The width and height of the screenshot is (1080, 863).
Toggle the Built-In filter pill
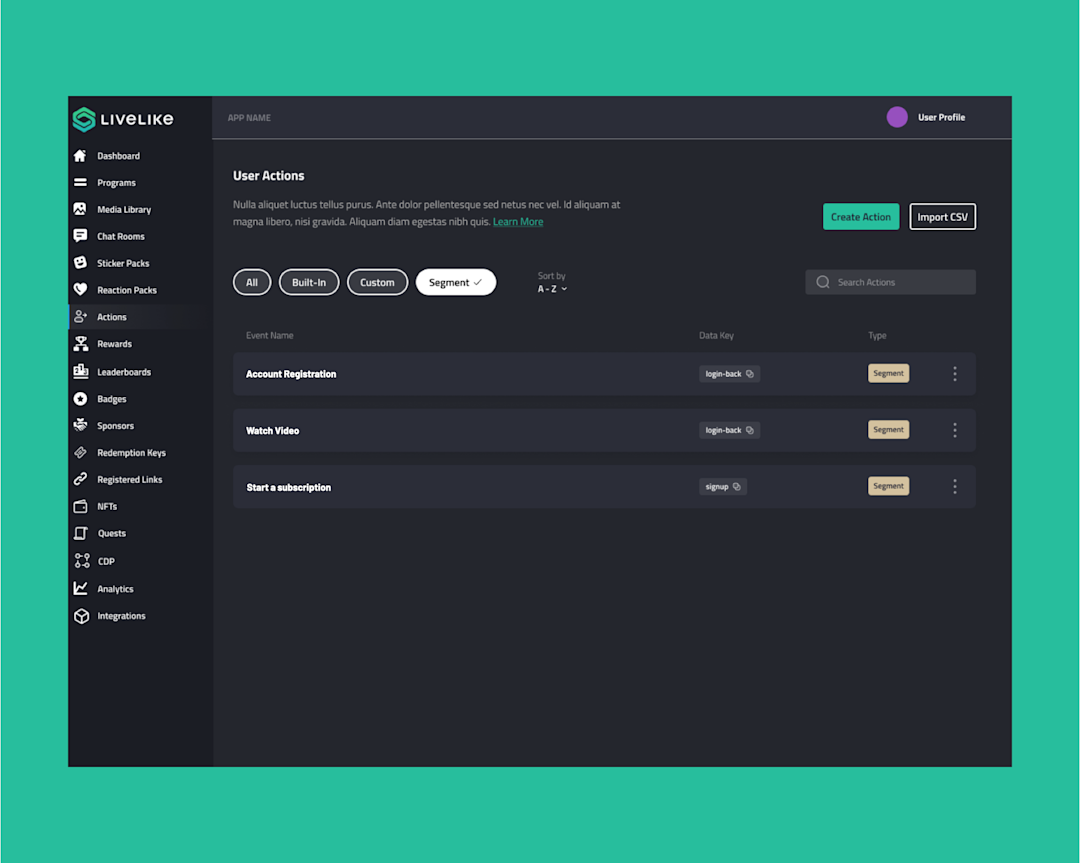[309, 282]
